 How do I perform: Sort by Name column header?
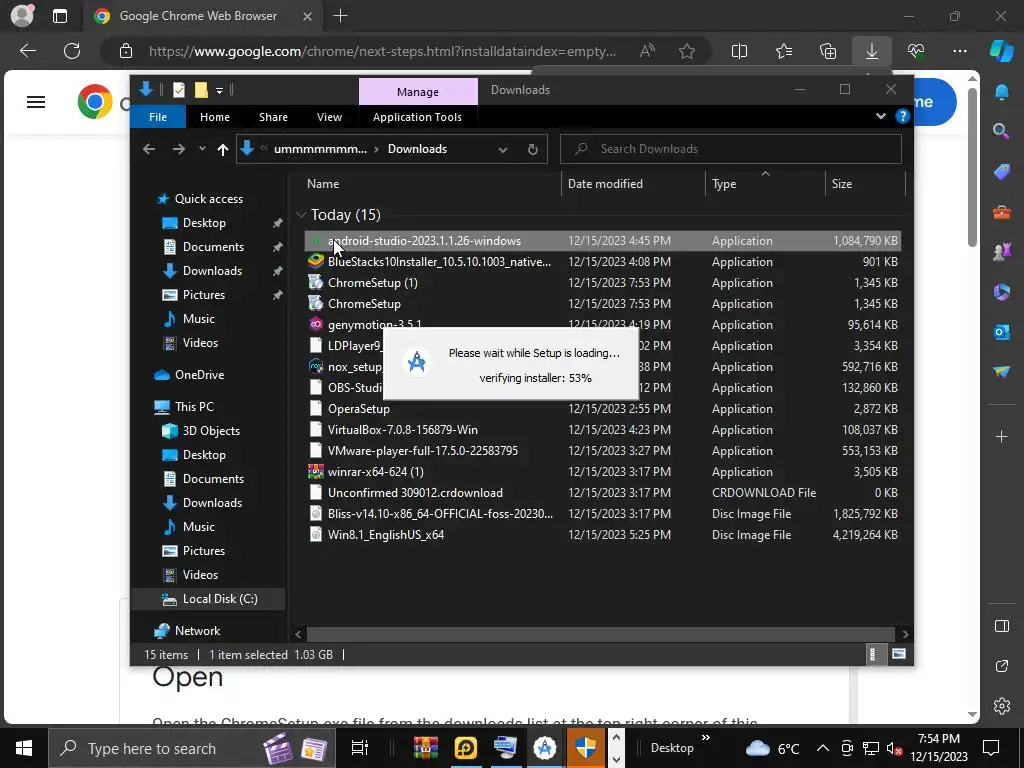click(x=431, y=184)
